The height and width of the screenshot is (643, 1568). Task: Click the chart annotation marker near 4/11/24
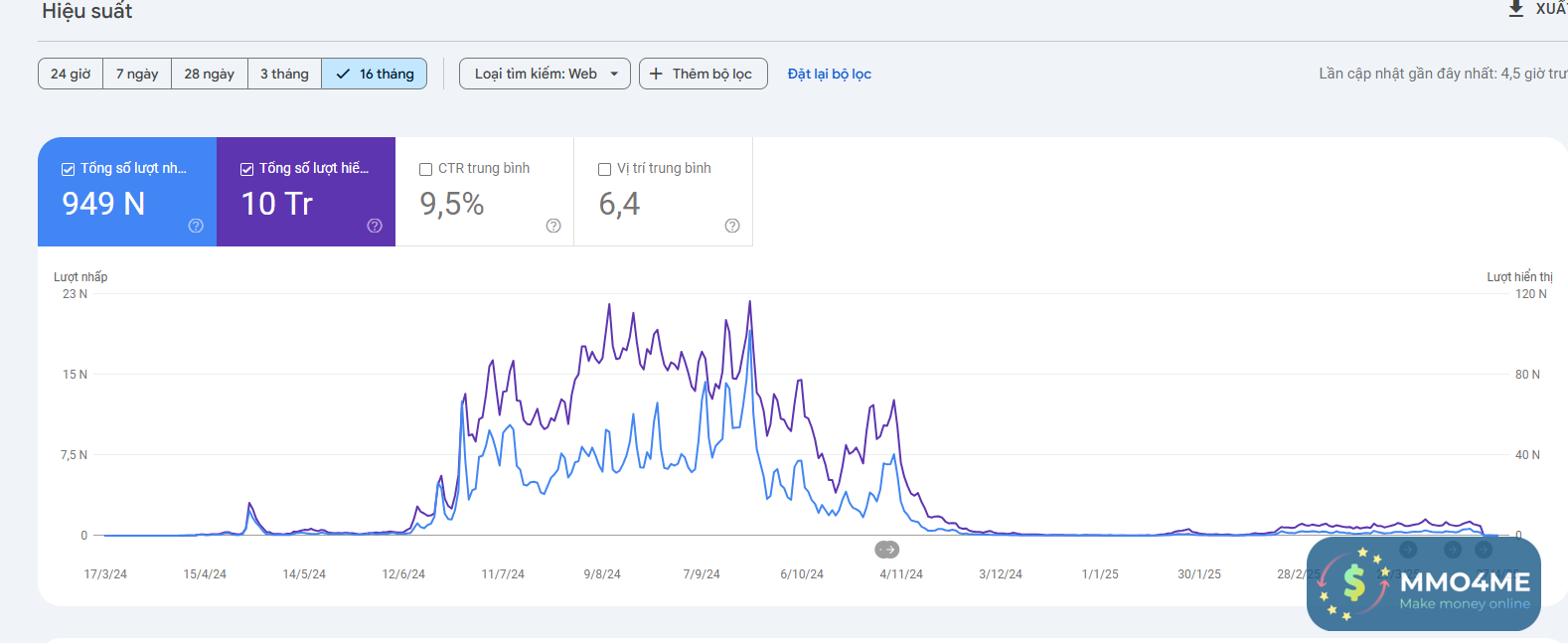pyautogui.click(x=886, y=550)
